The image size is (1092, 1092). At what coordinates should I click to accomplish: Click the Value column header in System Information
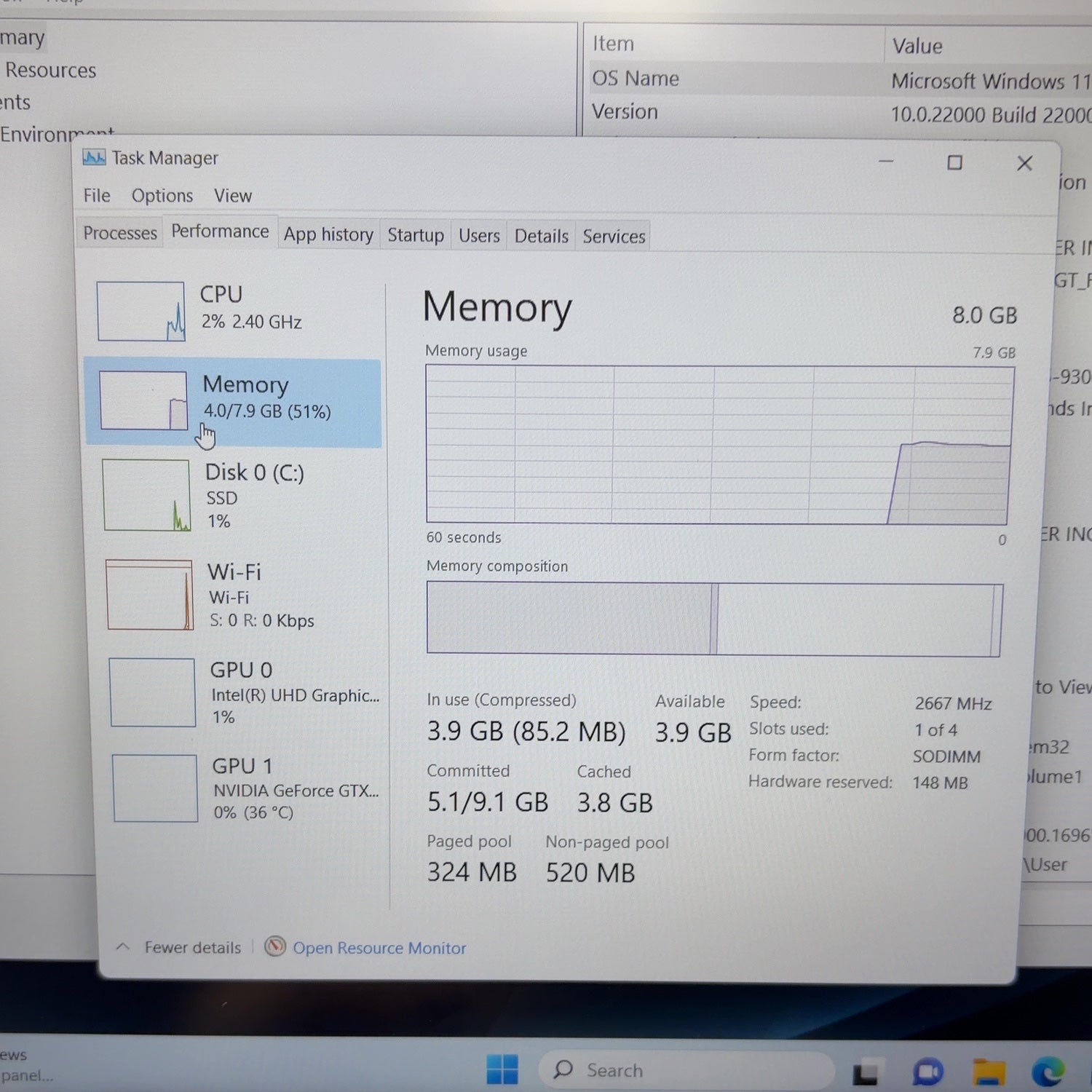(x=989, y=46)
